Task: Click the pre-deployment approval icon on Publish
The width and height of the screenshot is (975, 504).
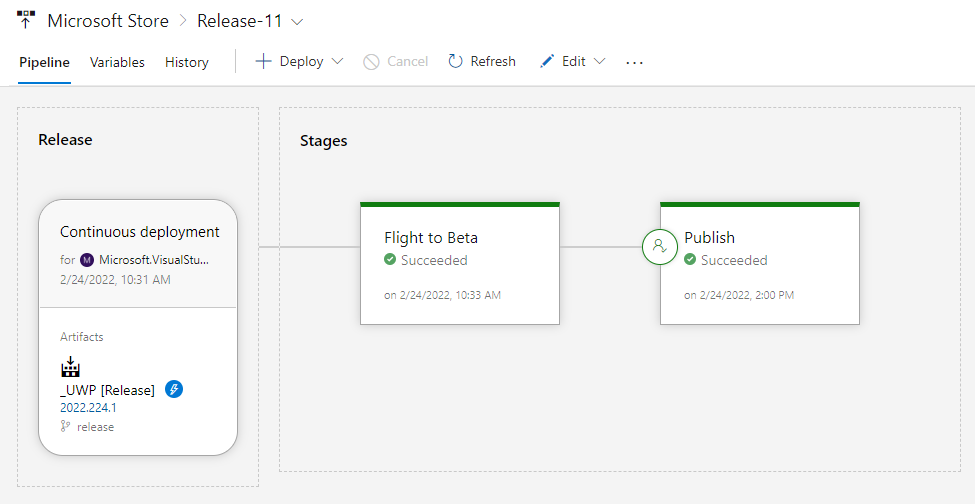Action: click(660, 246)
